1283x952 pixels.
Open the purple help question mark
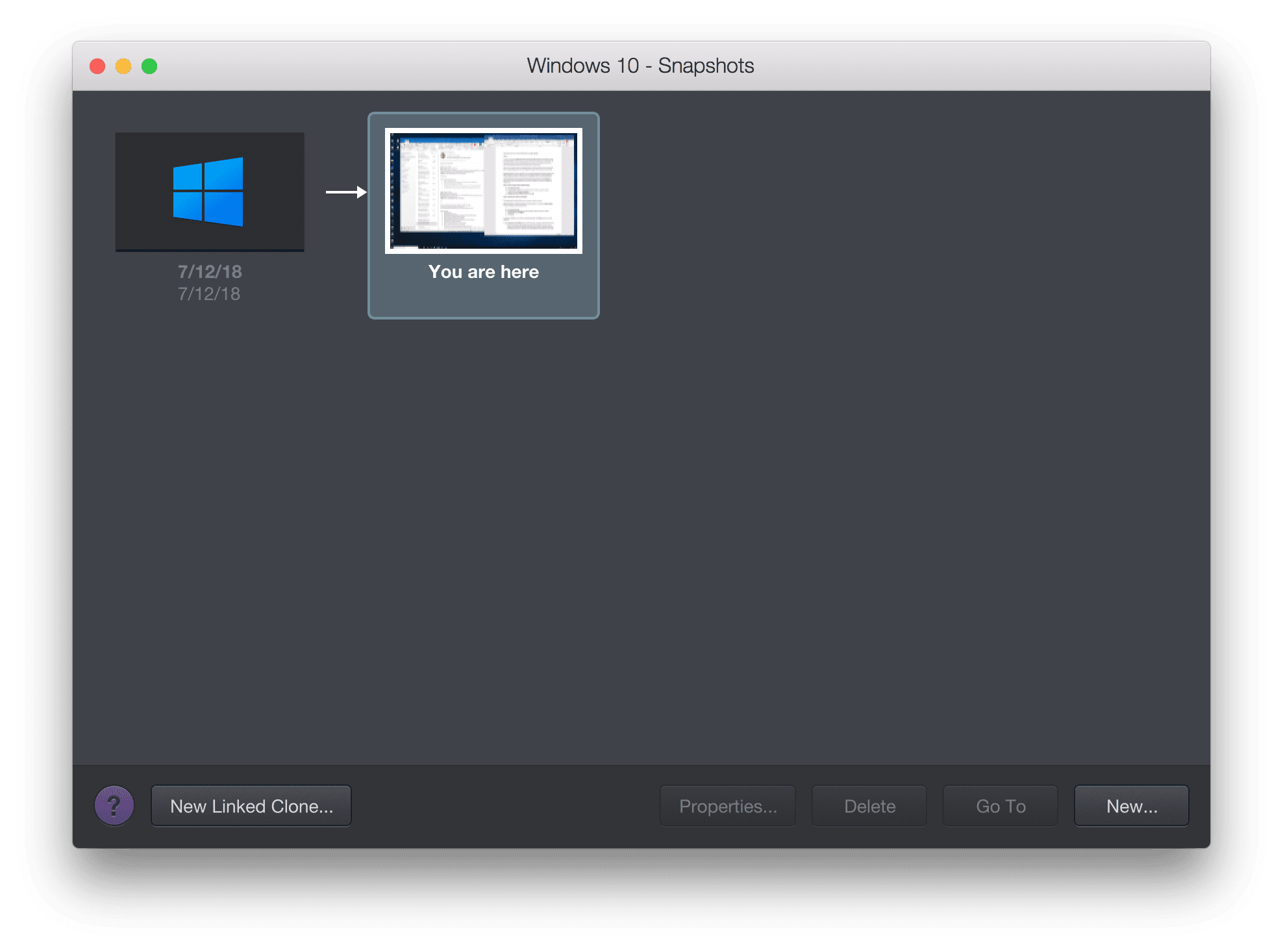114,806
